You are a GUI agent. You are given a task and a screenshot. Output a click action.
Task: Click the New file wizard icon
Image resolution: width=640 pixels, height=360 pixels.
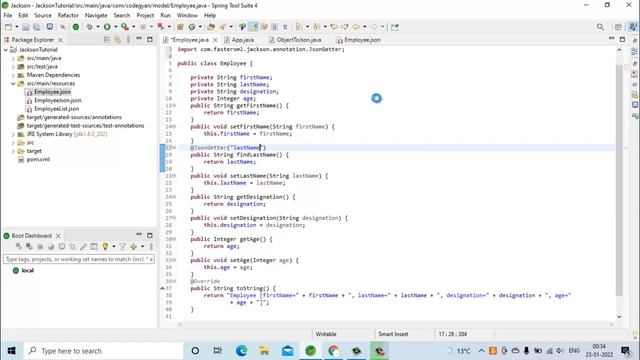pos(8,27)
